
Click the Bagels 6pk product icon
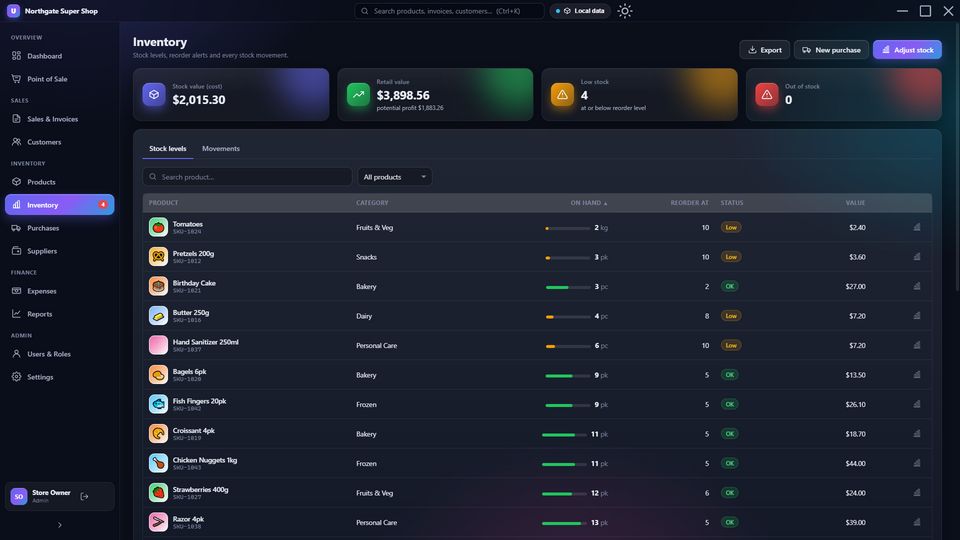coord(158,374)
